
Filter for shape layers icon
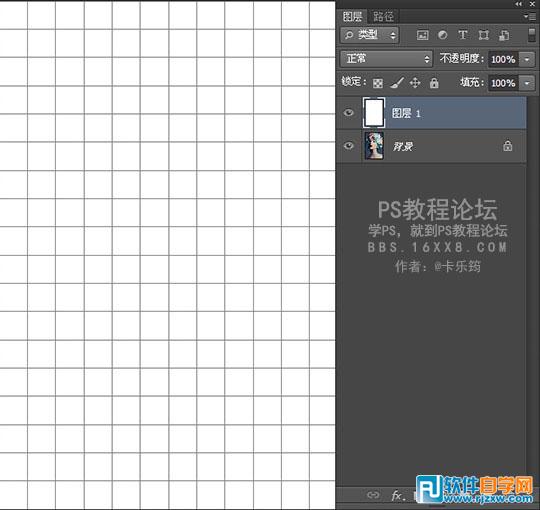pyautogui.click(x=484, y=35)
